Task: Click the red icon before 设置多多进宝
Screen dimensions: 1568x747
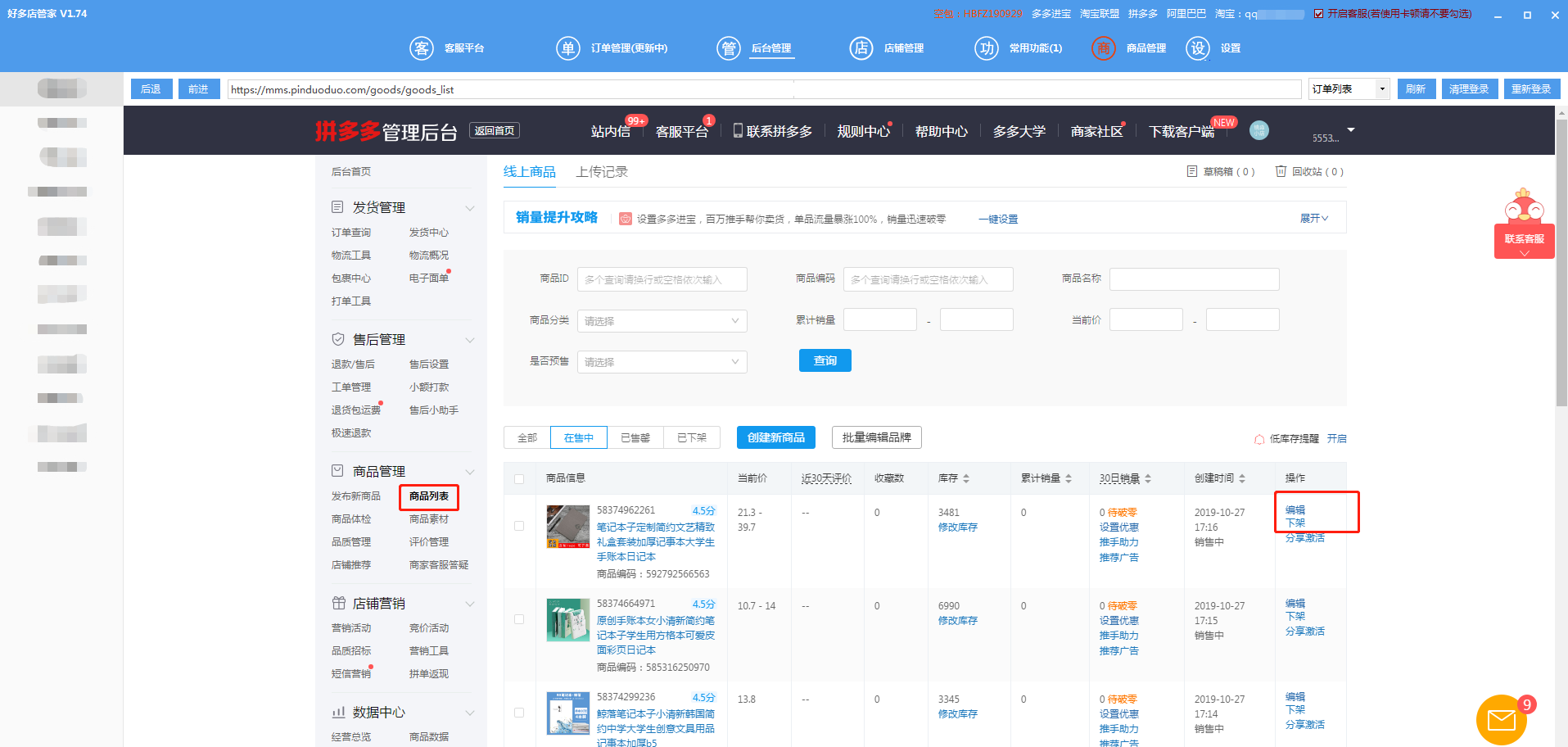Action: (626, 219)
